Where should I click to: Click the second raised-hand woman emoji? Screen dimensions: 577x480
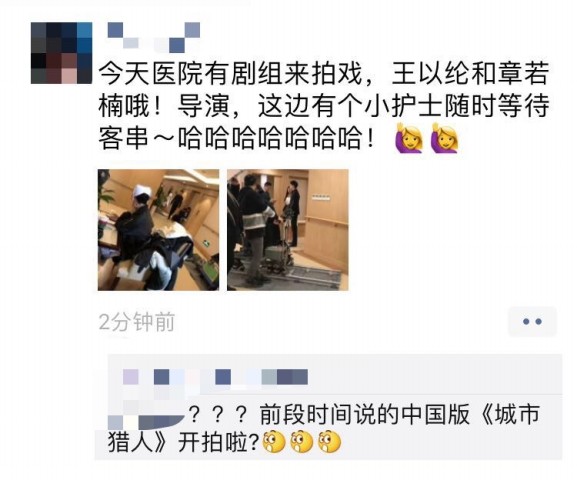point(445,138)
